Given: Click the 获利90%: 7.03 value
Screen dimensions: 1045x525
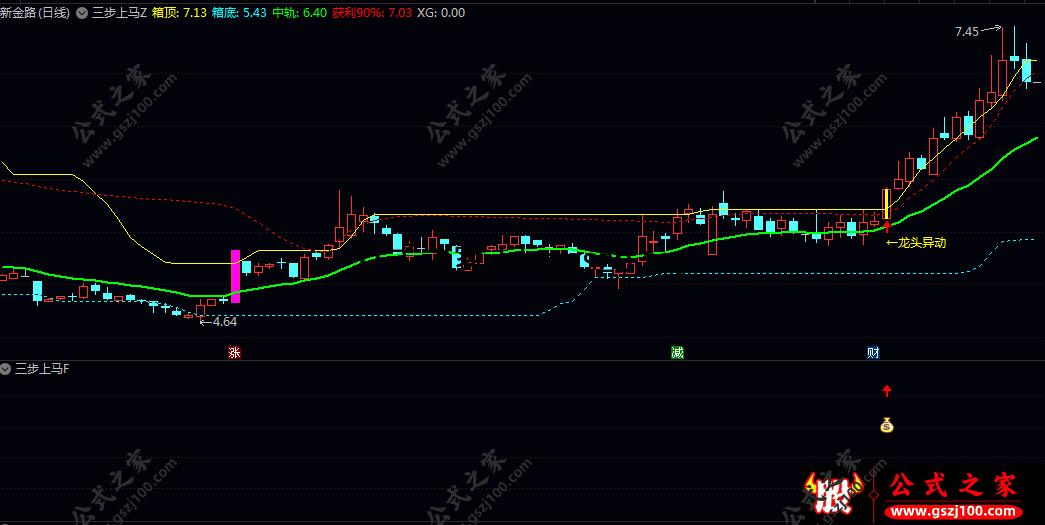Looking at the screenshot, I should click(x=372, y=13).
